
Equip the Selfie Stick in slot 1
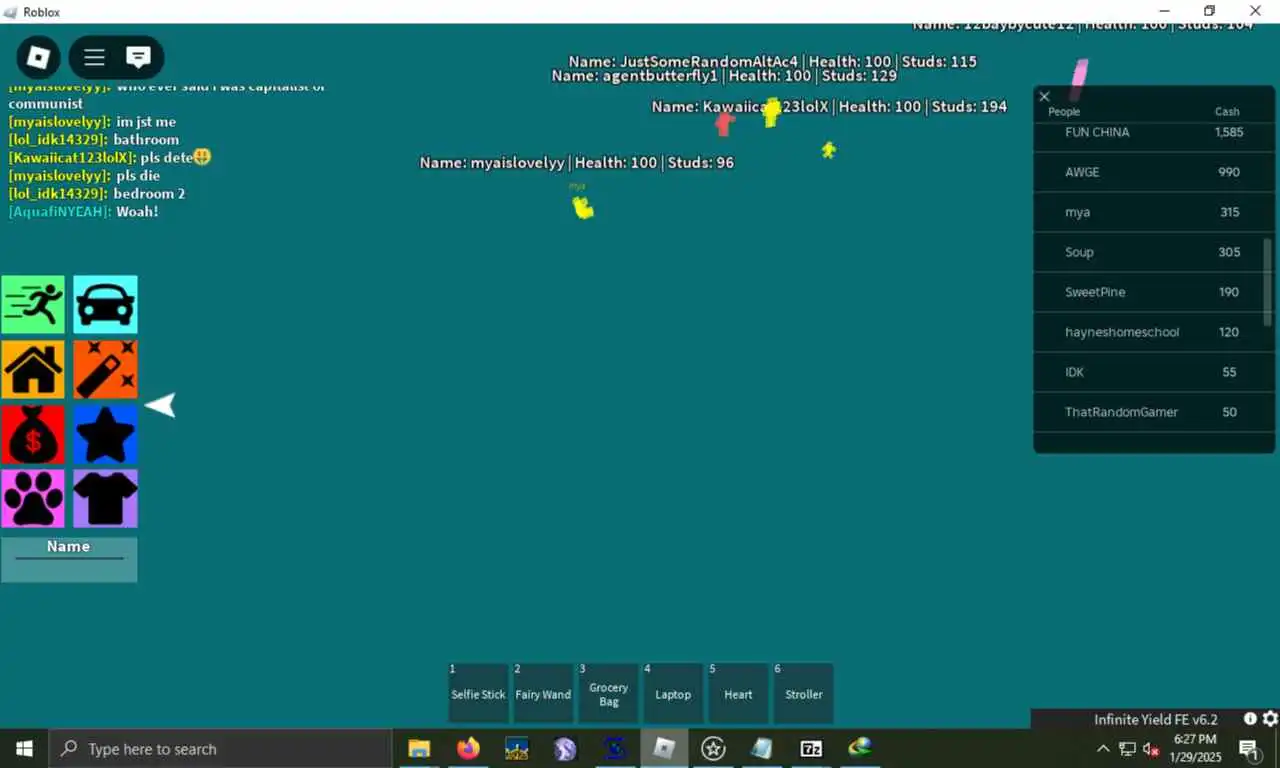pos(478,693)
